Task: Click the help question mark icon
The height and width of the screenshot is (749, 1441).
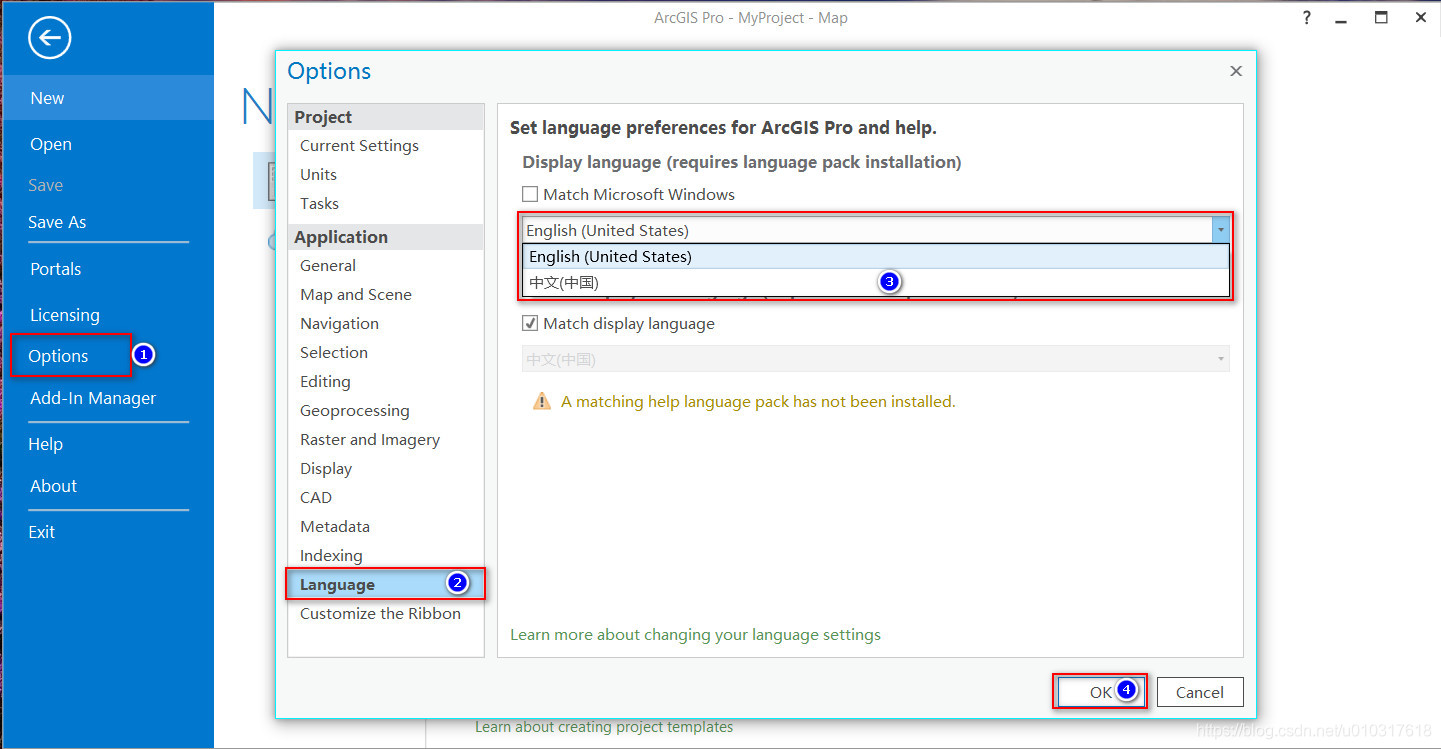Action: pos(1306,18)
